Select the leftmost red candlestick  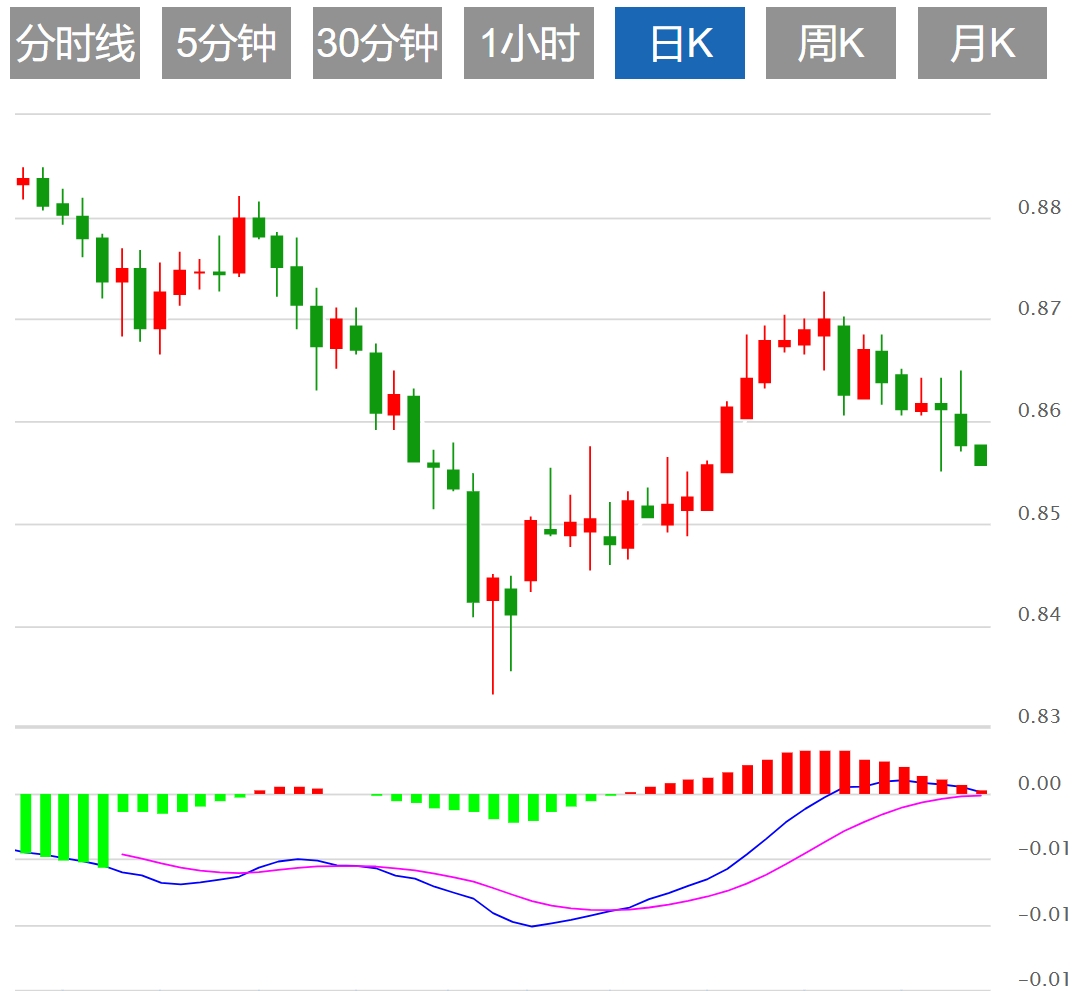click(x=23, y=181)
